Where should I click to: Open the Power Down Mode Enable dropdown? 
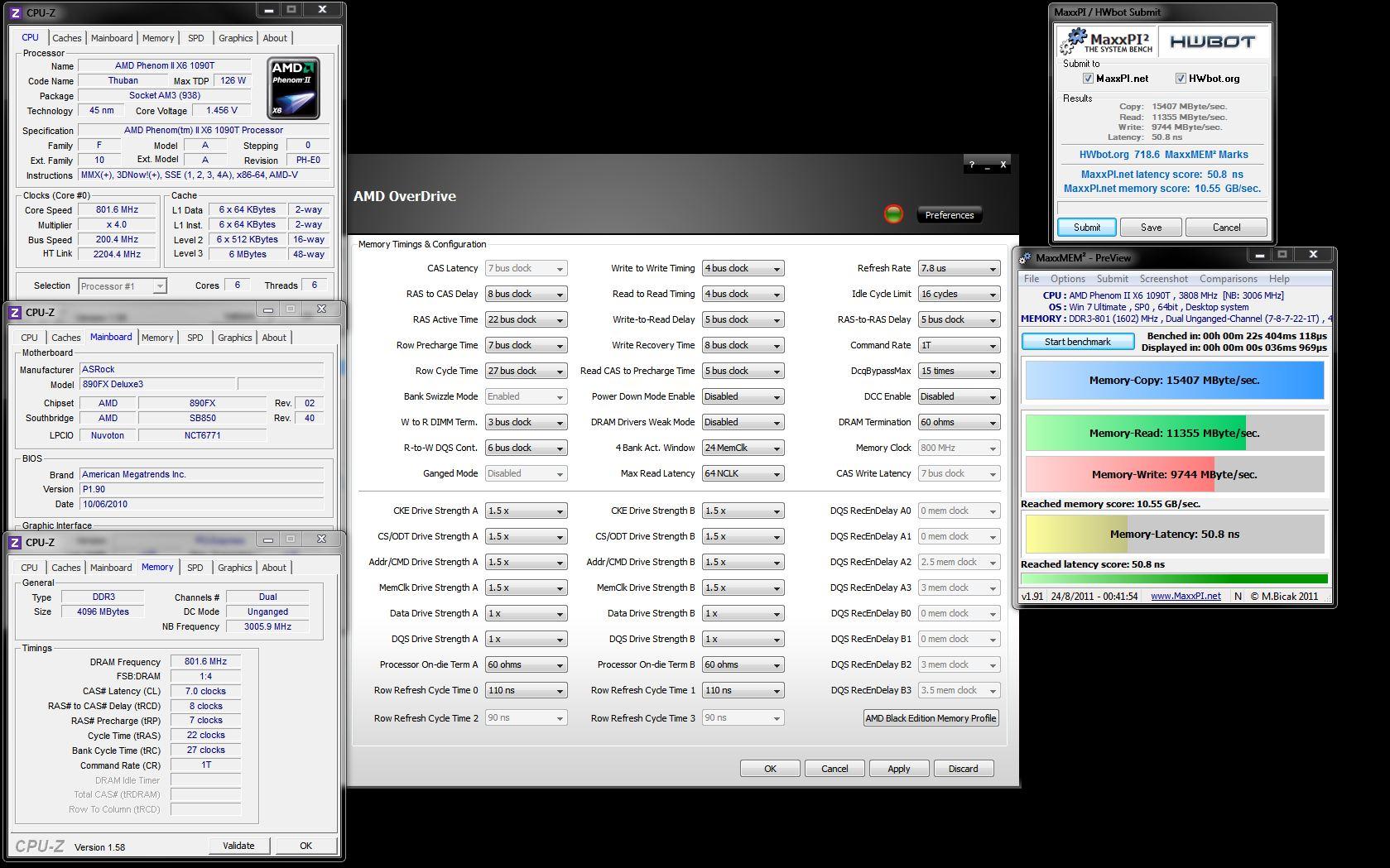tap(743, 396)
